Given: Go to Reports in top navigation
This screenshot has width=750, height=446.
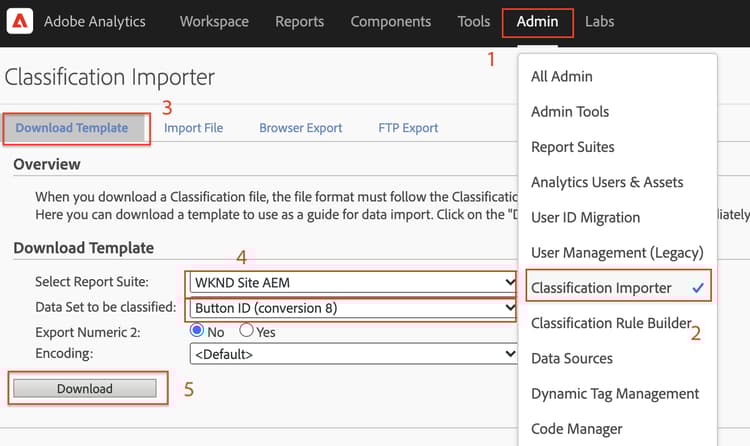Looking at the screenshot, I should point(299,21).
